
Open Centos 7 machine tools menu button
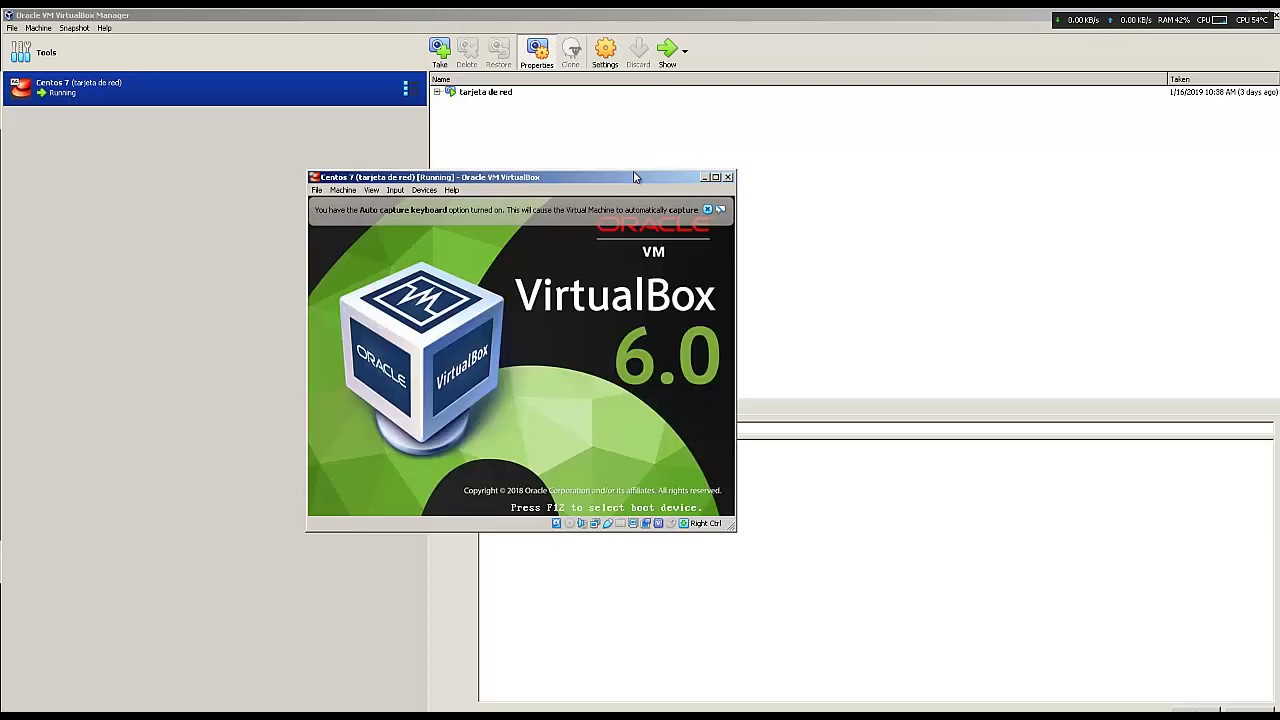[405, 88]
